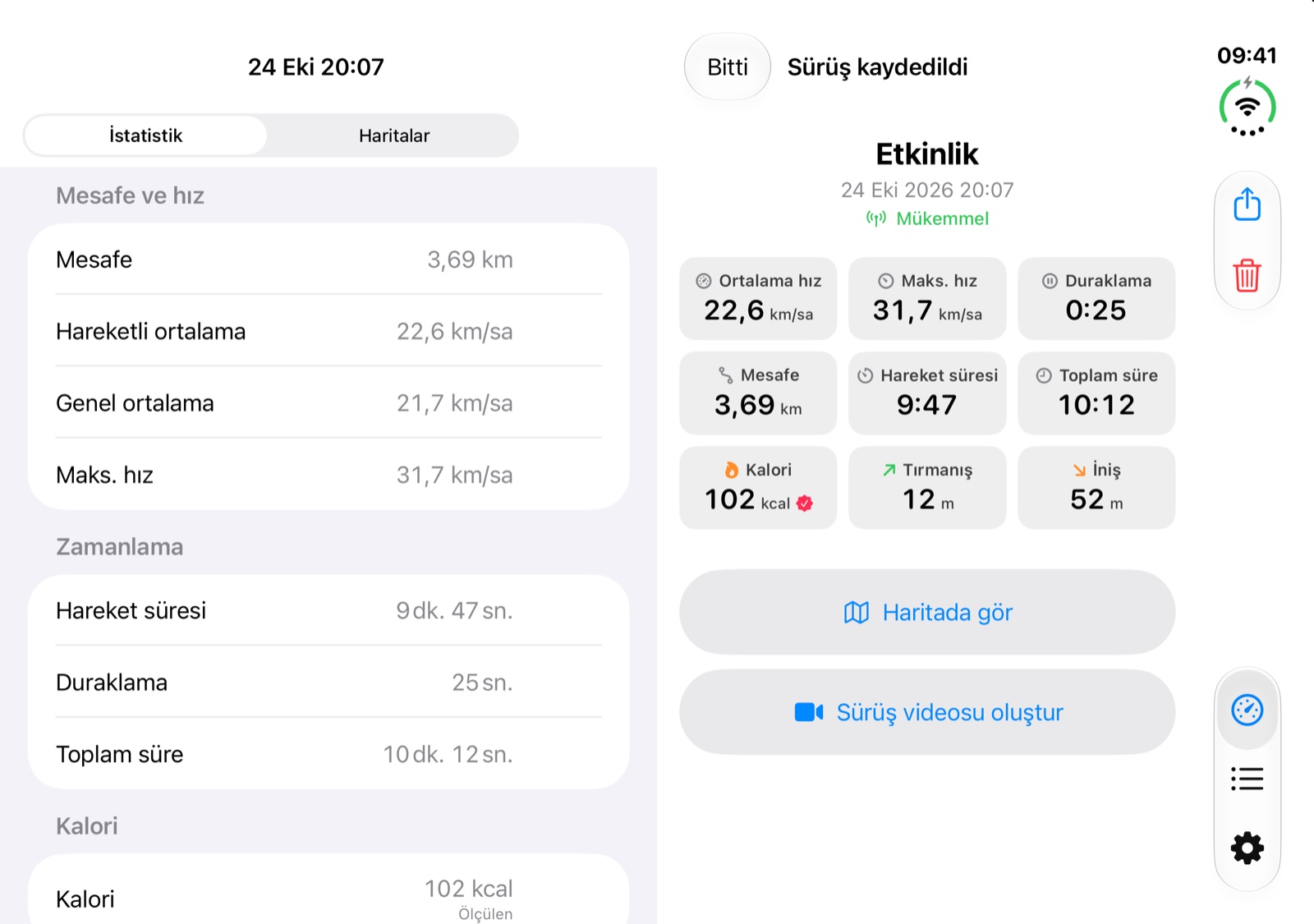Tap the Mesafe route icon
The image size is (1314, 924).
pos(725,375)
